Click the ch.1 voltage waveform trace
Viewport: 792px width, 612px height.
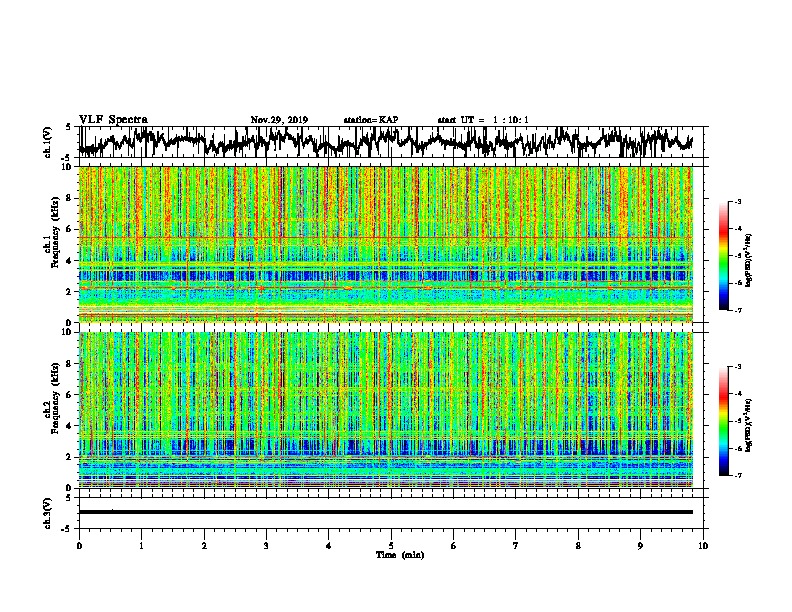pyautogui.click(x=385, y=141)
